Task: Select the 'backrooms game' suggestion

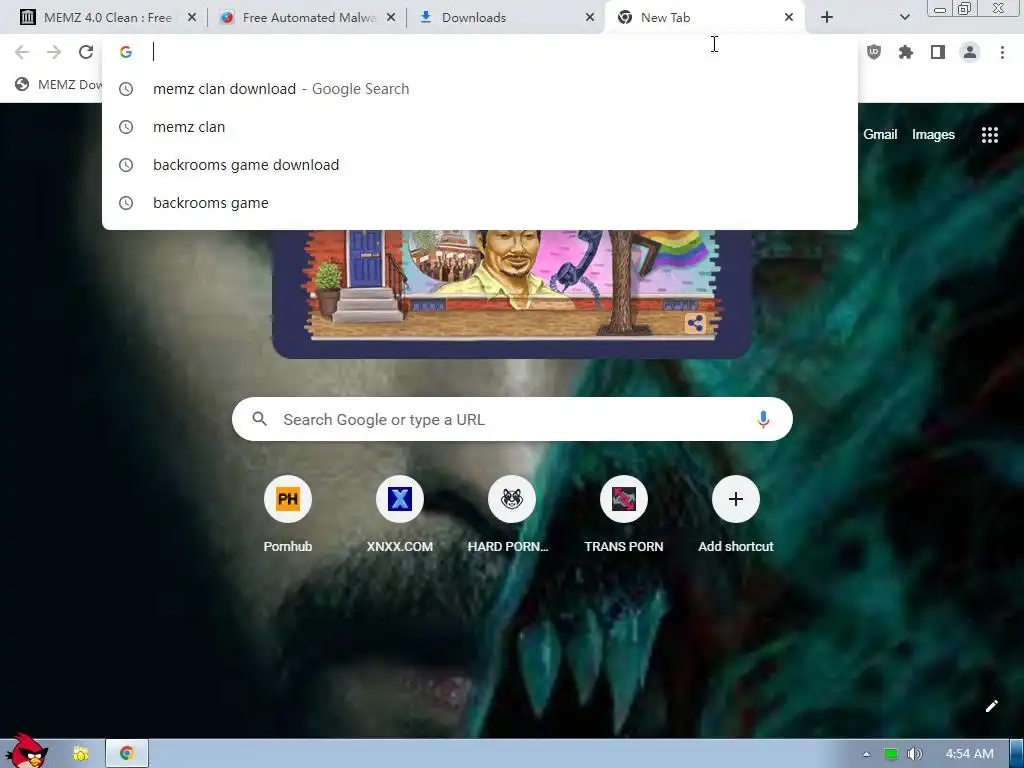Action: (x=479, y=202)
